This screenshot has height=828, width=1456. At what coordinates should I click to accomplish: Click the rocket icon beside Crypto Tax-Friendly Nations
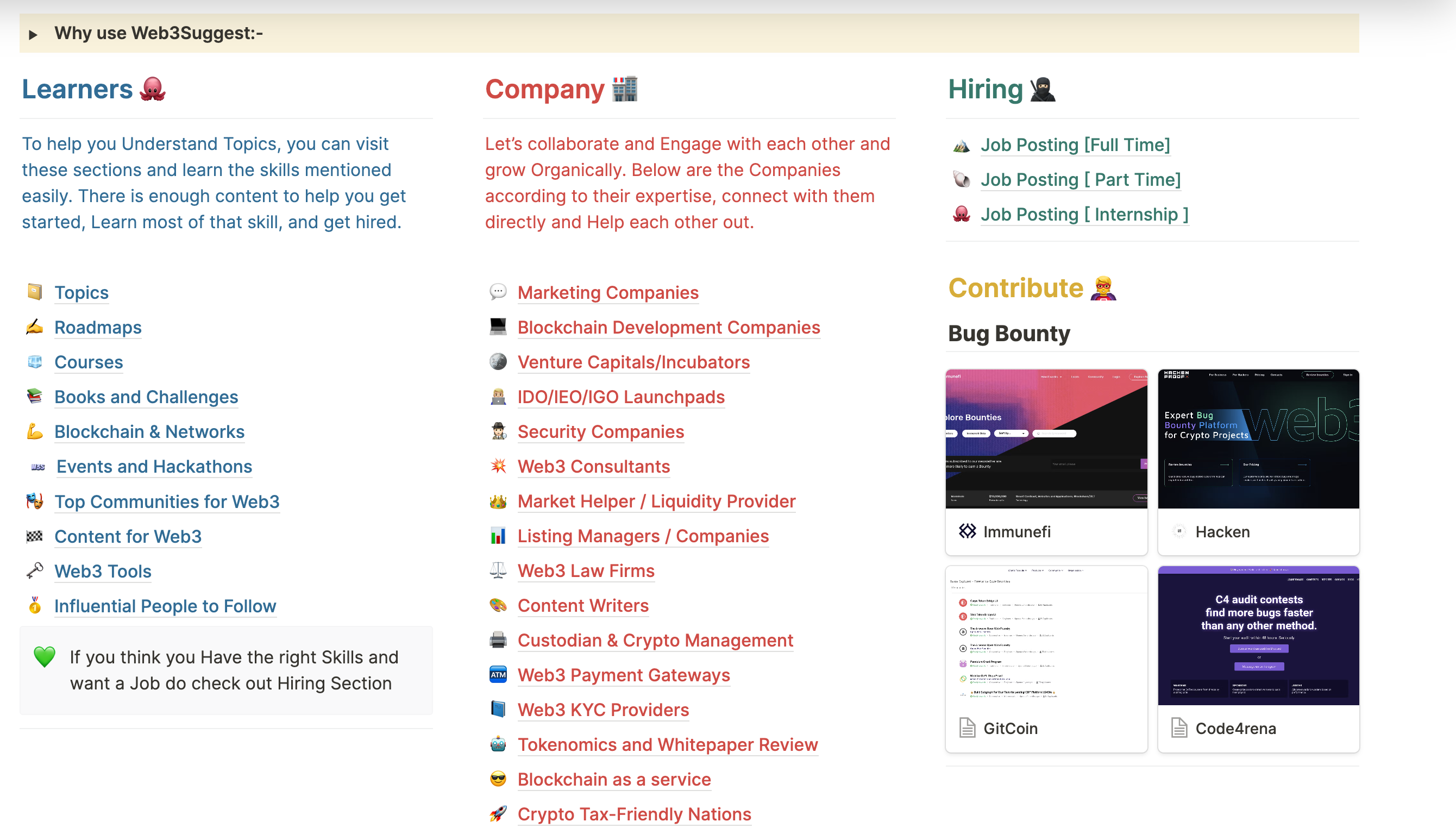click(498, 814)
